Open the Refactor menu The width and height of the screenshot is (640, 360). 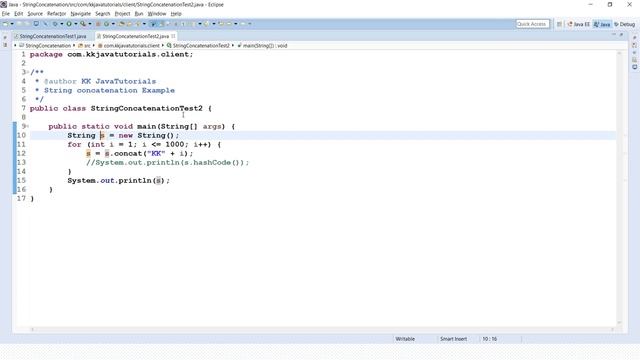56,14
